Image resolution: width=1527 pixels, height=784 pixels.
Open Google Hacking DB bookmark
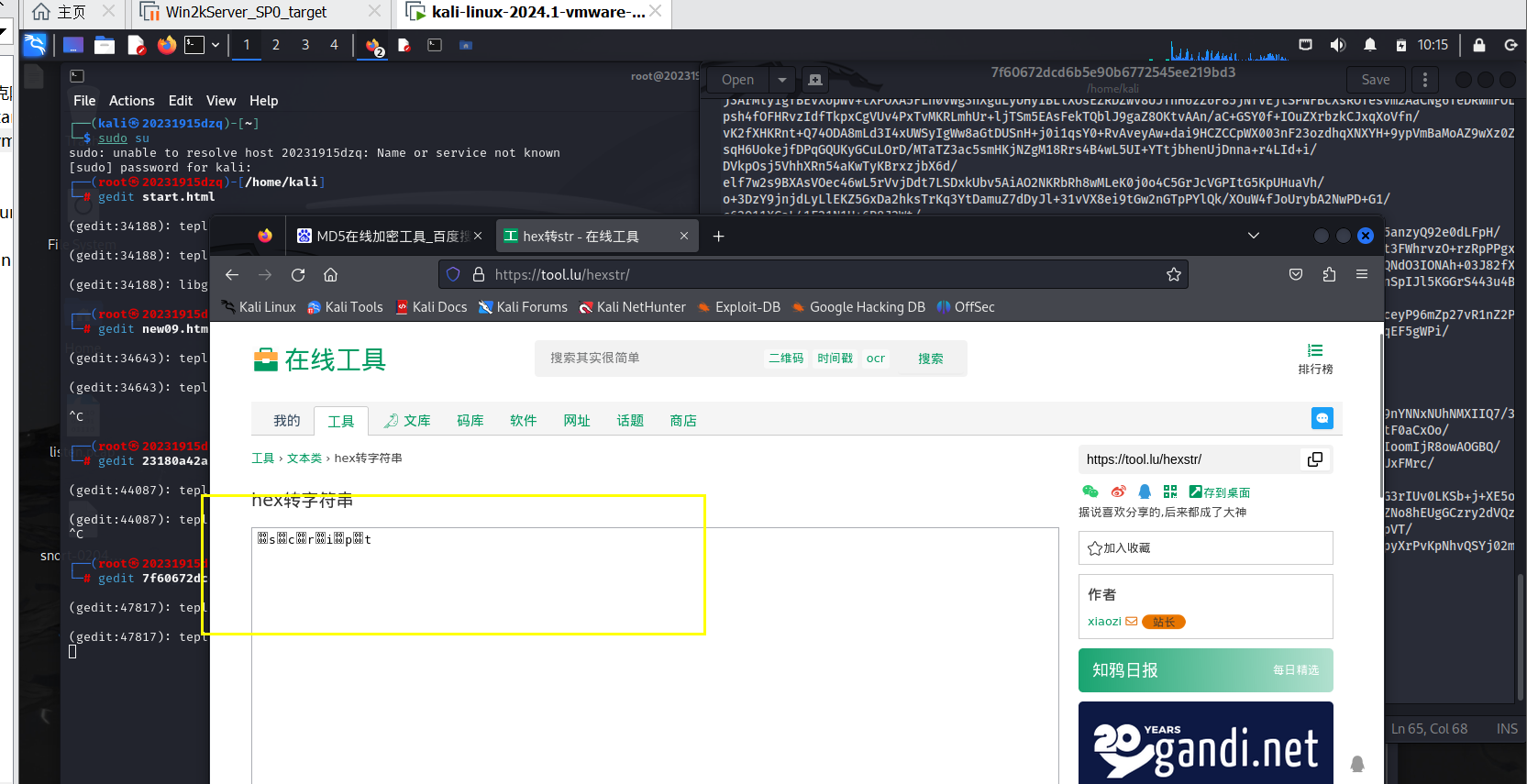click(x=858, y=307)
